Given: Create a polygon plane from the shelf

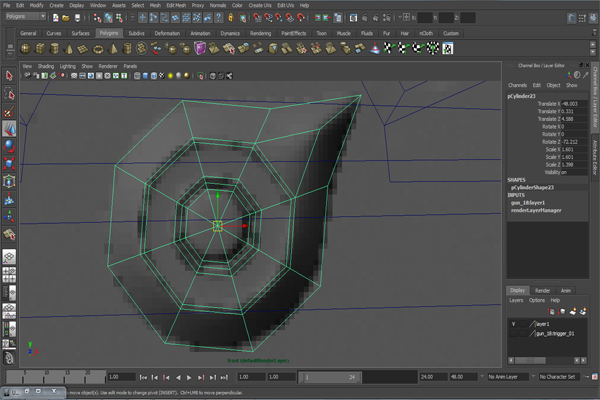Looking at the screenshot, I should 83,49.
